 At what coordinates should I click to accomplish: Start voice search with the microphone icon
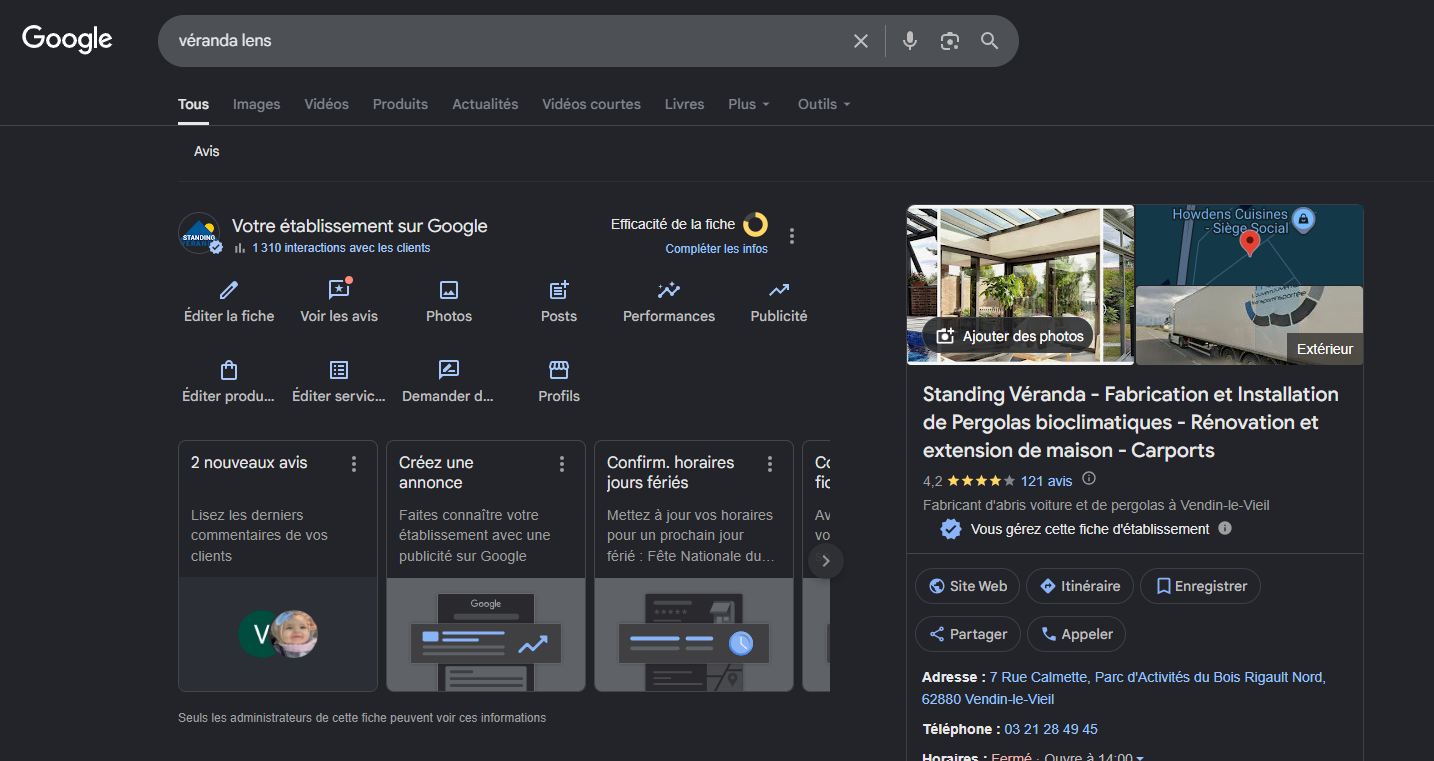910,41
